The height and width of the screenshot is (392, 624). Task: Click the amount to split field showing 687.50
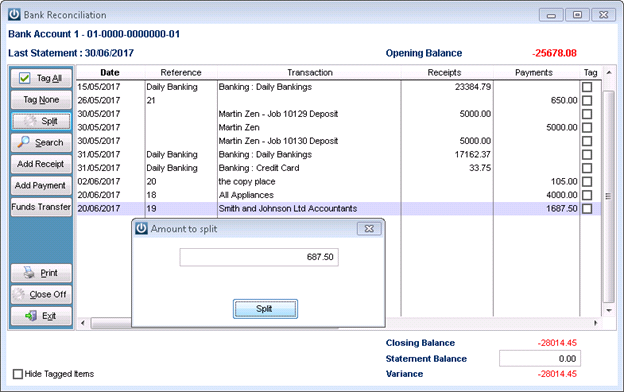[259, 257]
